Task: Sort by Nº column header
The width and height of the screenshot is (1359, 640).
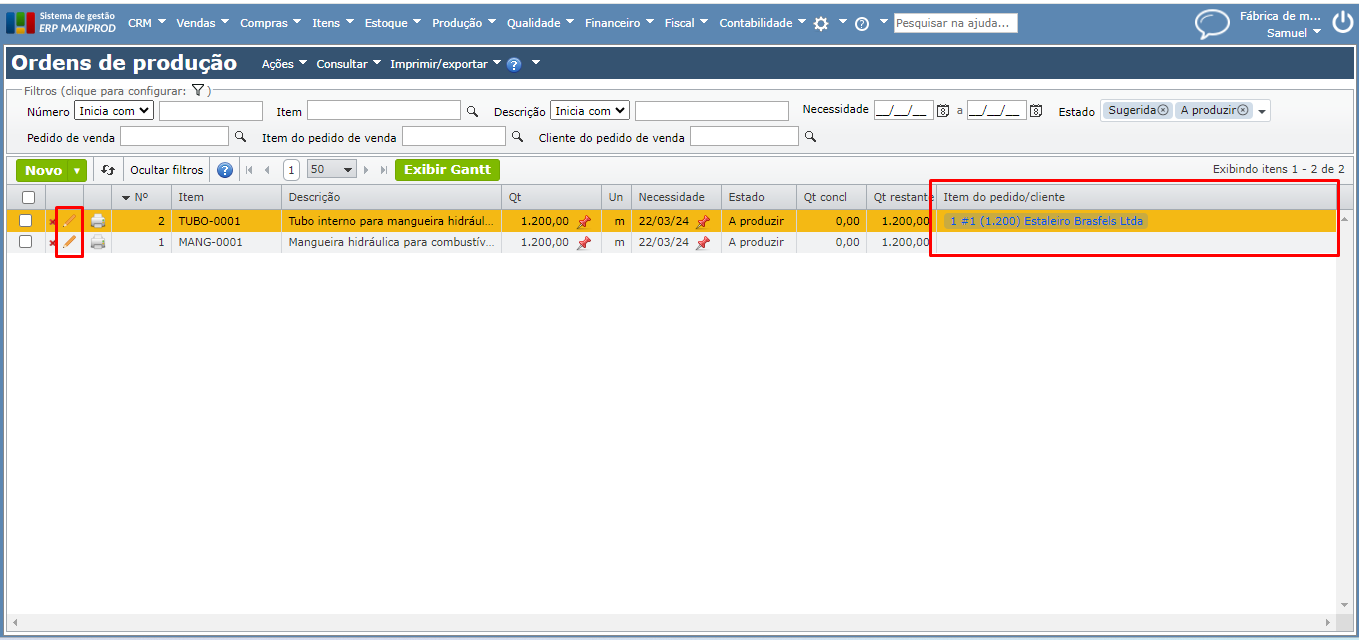Action: [141, 197]
